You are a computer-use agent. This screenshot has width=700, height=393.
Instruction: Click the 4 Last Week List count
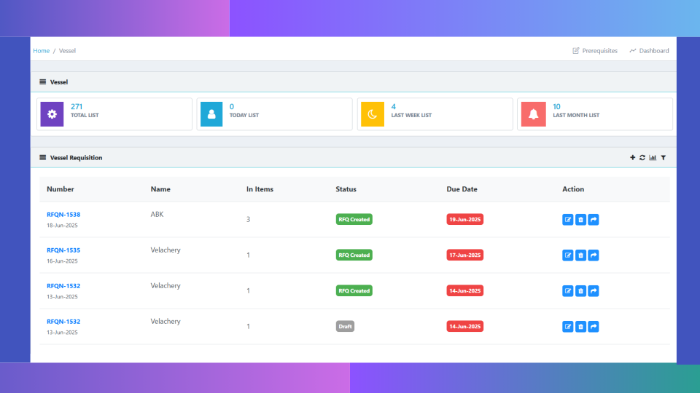pos(393,106)
